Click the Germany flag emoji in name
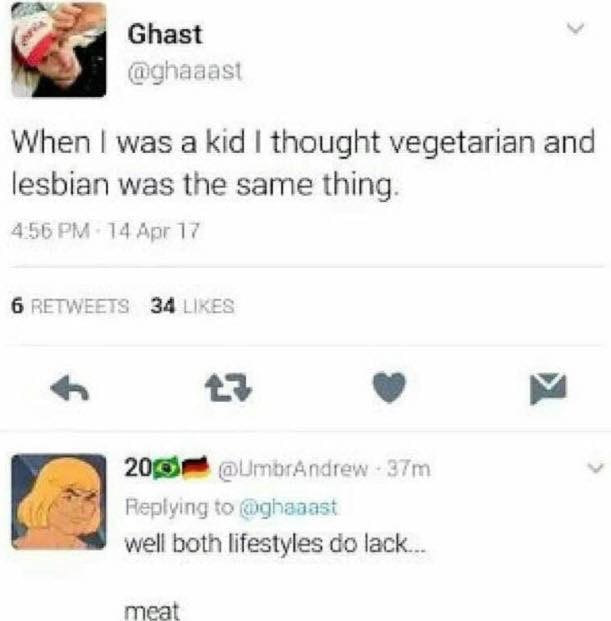The image size is (611, 621). tap(196, 467)
